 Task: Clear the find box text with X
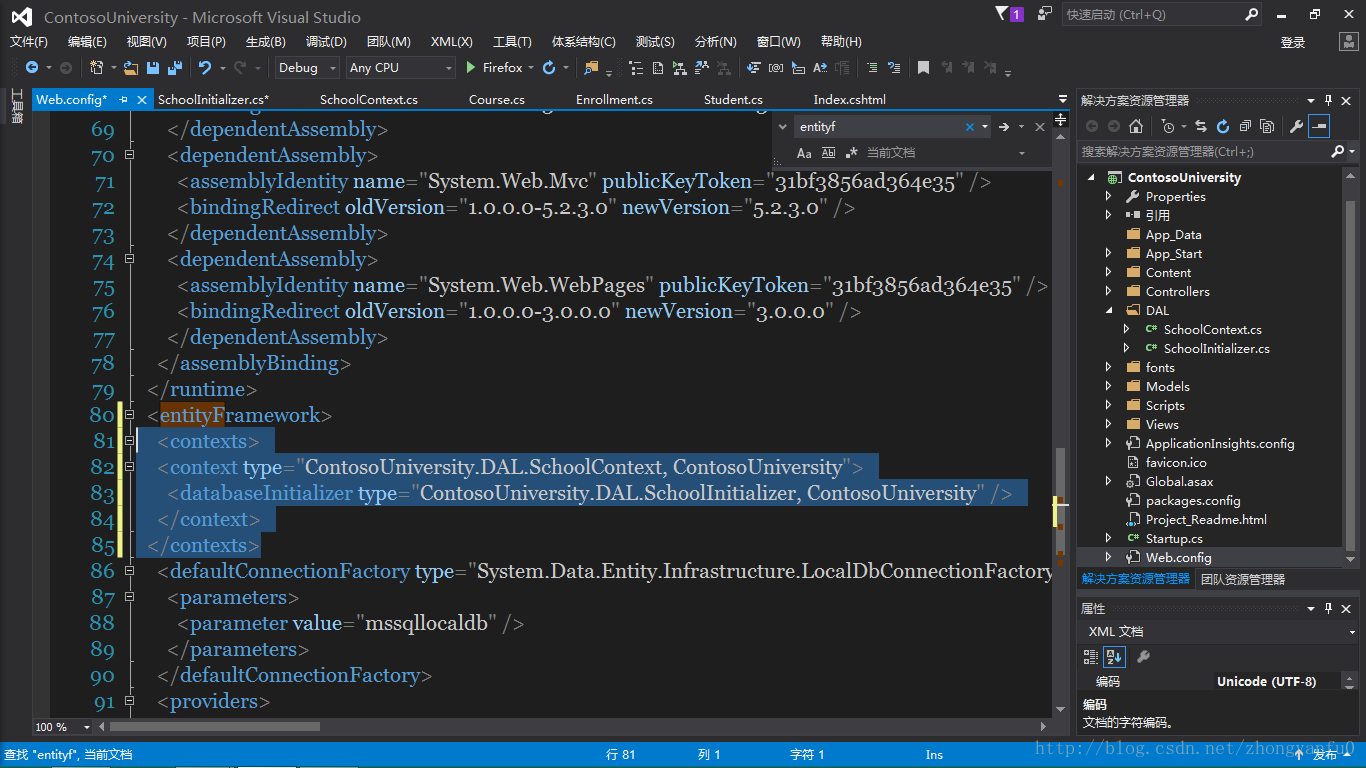pos(969,127)
